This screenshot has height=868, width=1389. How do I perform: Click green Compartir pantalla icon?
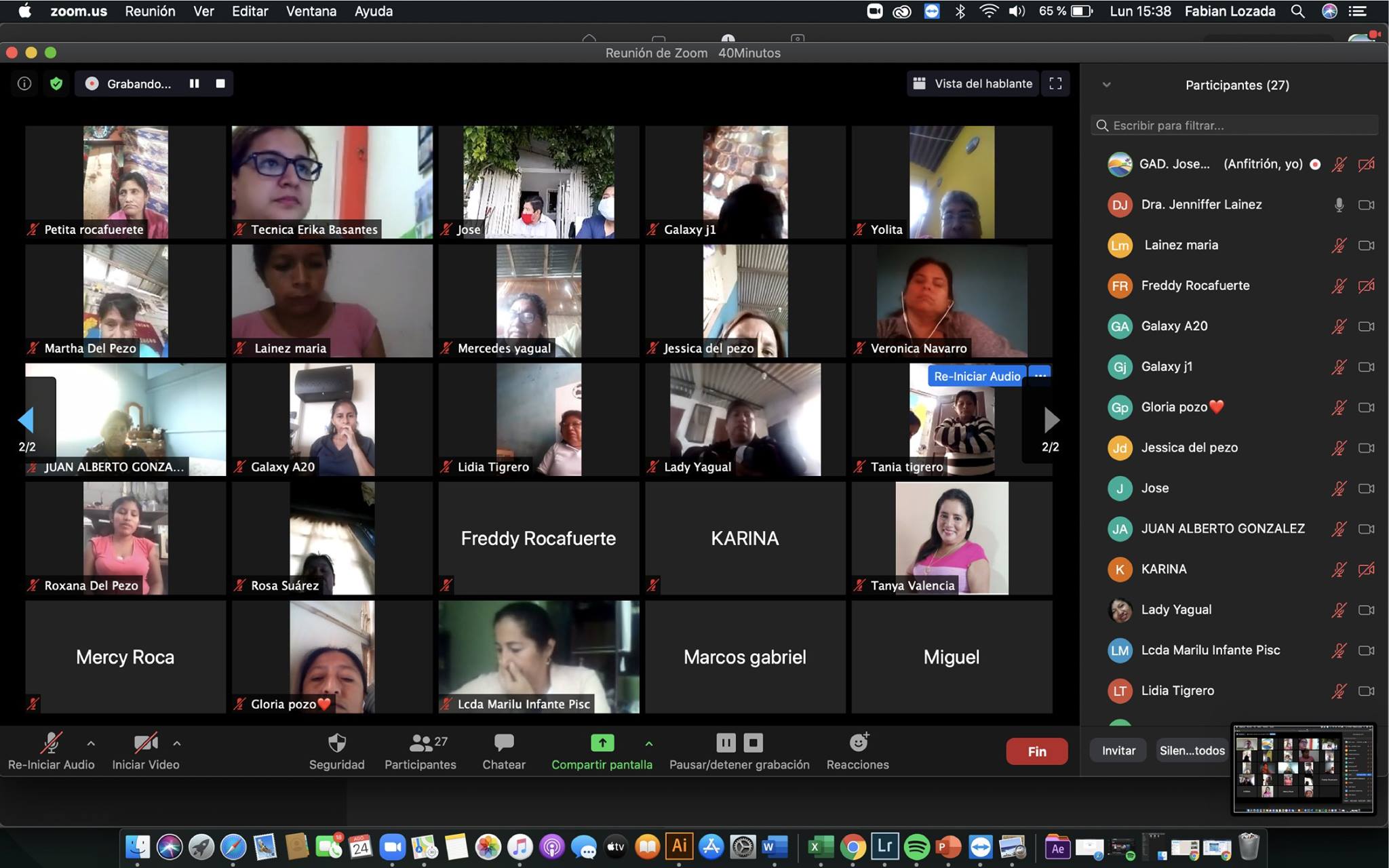coord(602,743)
